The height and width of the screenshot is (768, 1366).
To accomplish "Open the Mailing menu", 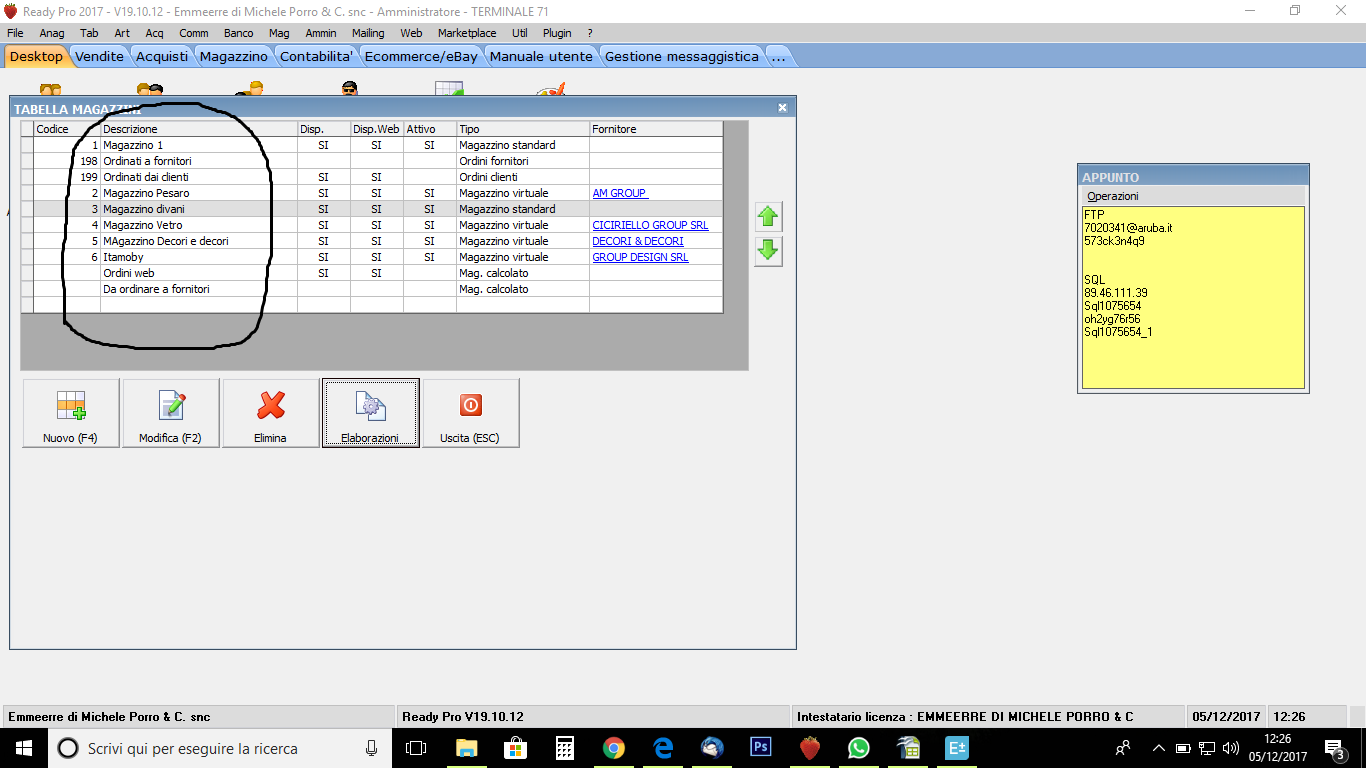I will pyautogui.click(x=368, y=33).
